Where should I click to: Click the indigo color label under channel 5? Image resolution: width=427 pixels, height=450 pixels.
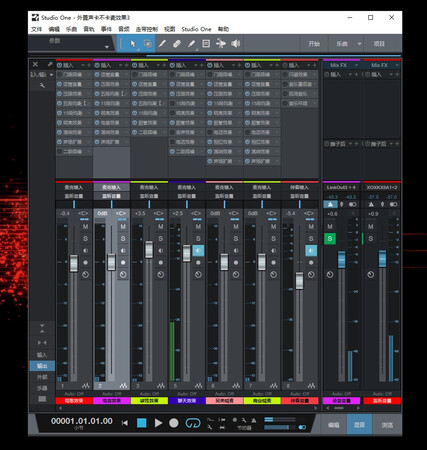click(x=187, y=401)
